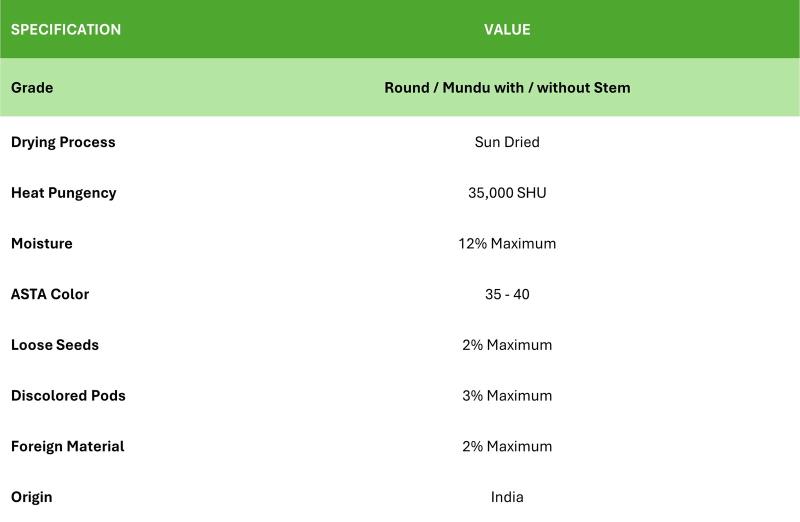The height and width of the screenshot is (522, 800).
Task: Click the 35 - 40 ASTA value
Action: pyautogui.click(x=507, y=294)
